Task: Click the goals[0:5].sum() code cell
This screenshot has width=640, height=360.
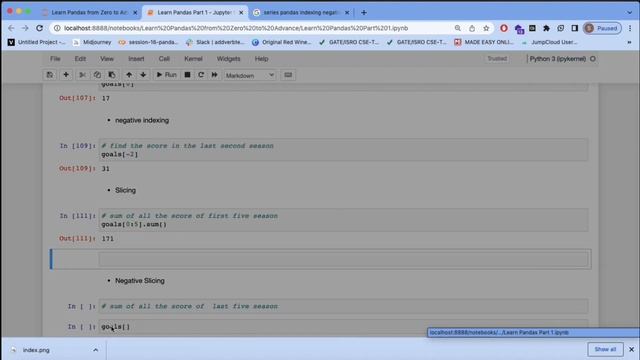Action: pos(343,220)
